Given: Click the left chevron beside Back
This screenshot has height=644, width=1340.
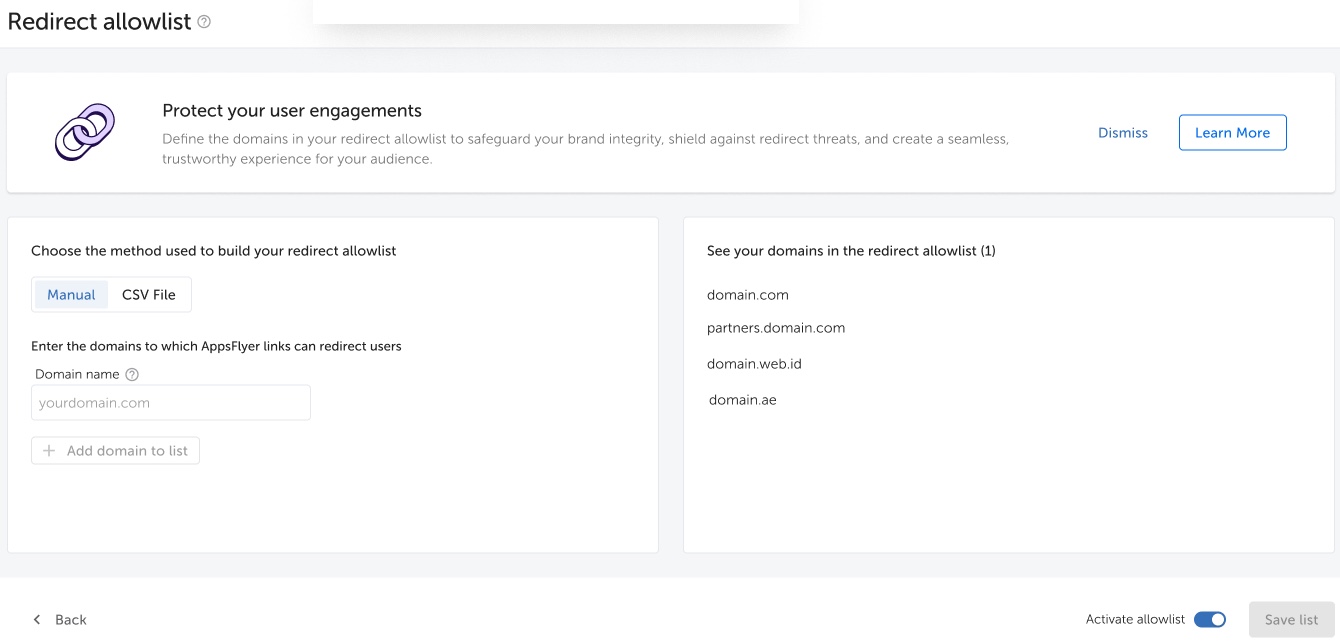Looking at the screenshot, I should pos(36,619).
